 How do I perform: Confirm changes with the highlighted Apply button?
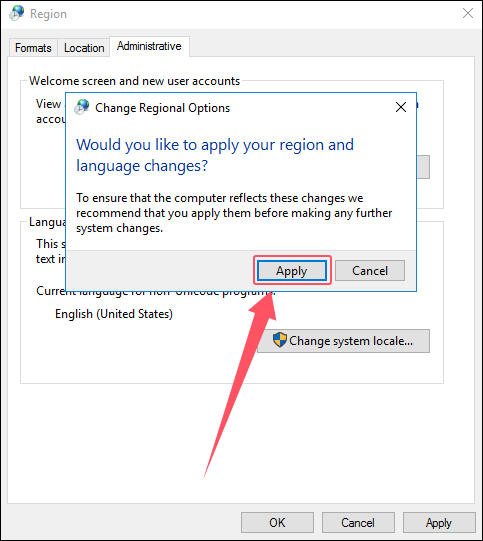(292, 270)
